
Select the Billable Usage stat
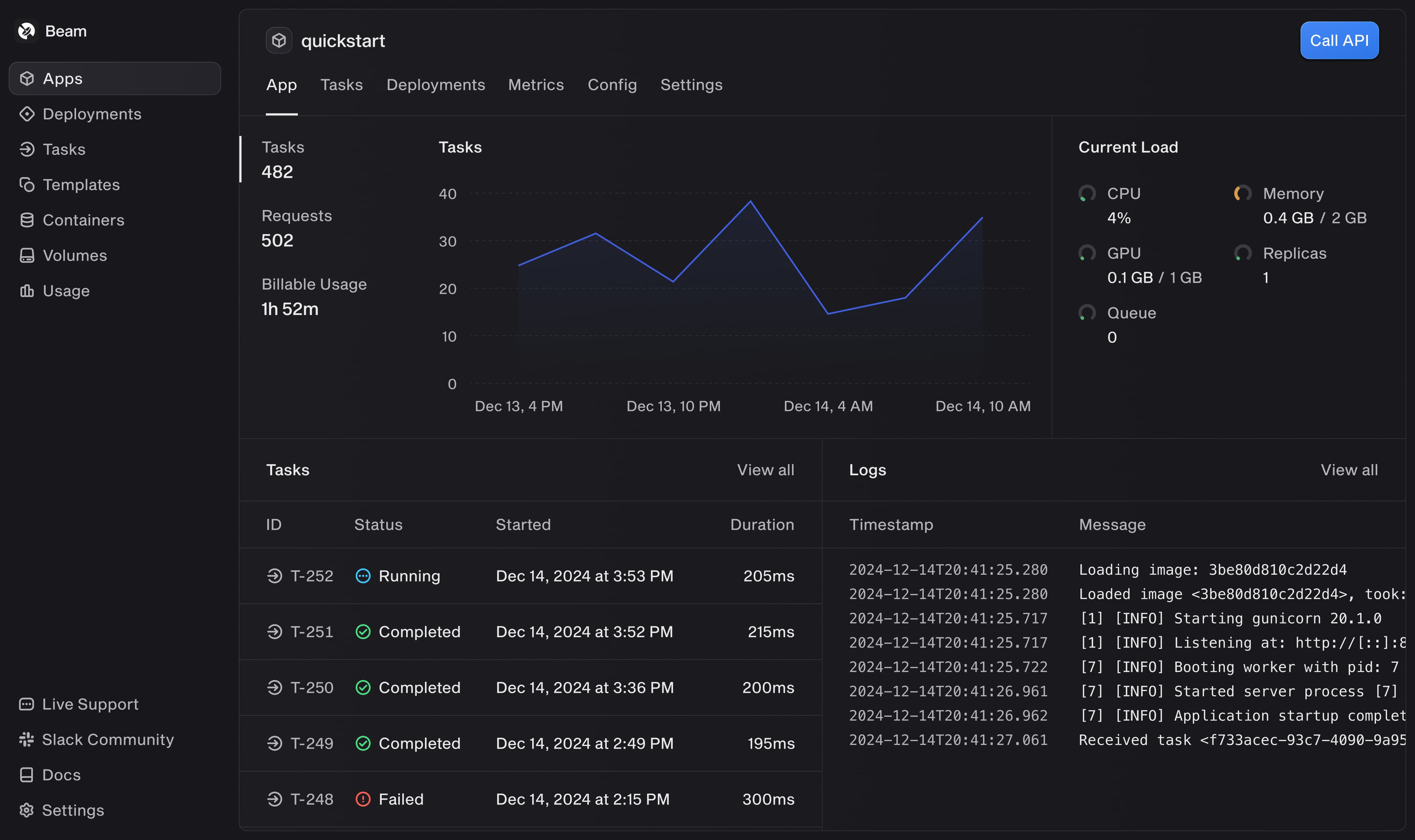pyautogui.click(x=314, y=297)
